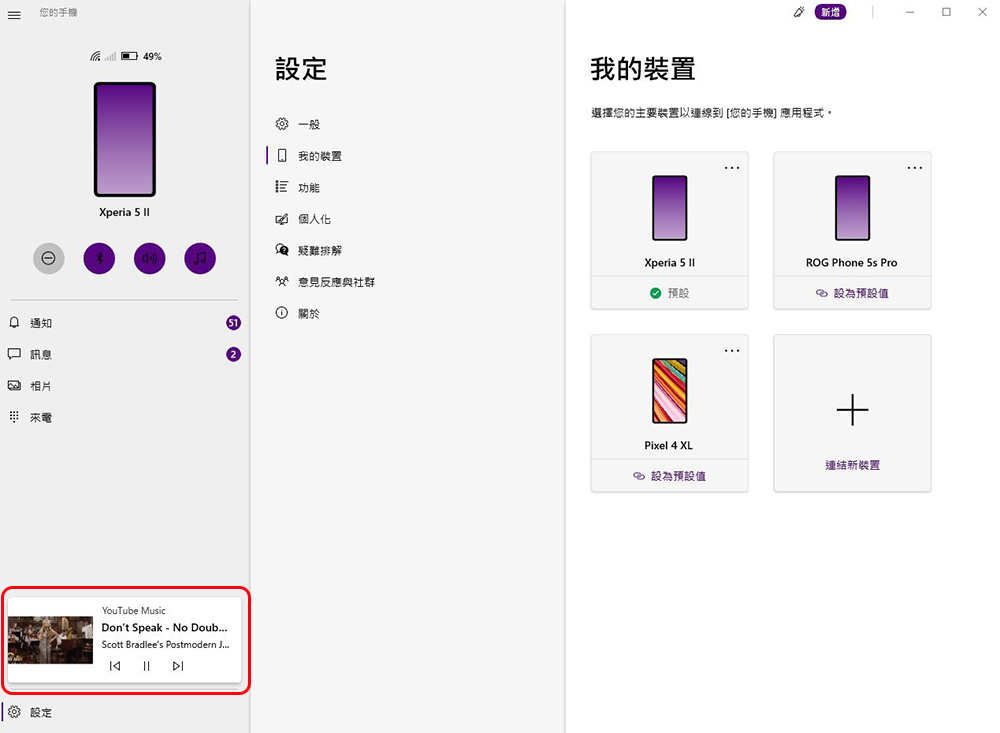1000x733 pixels.
Task: Open 設定 at sidebar bottom
Action: click(x=124, y=712)
